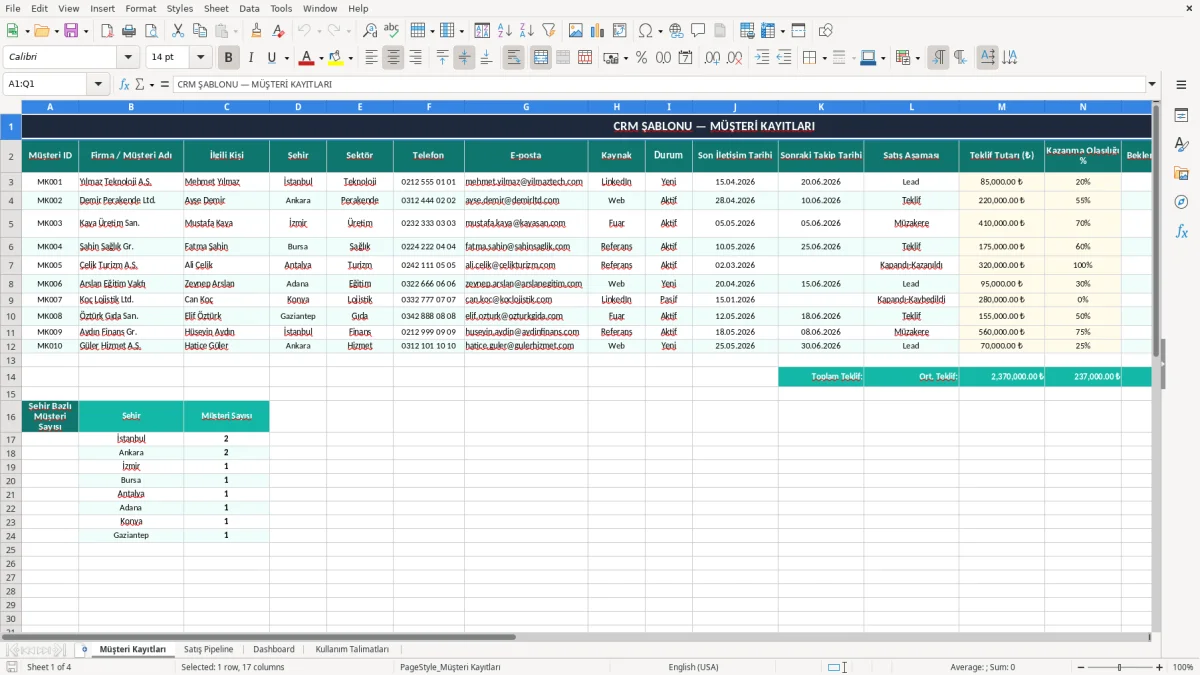The image size is (1200, 675).
Task: Open the Open-file dropdown arrow
Action: coord(55,31)
